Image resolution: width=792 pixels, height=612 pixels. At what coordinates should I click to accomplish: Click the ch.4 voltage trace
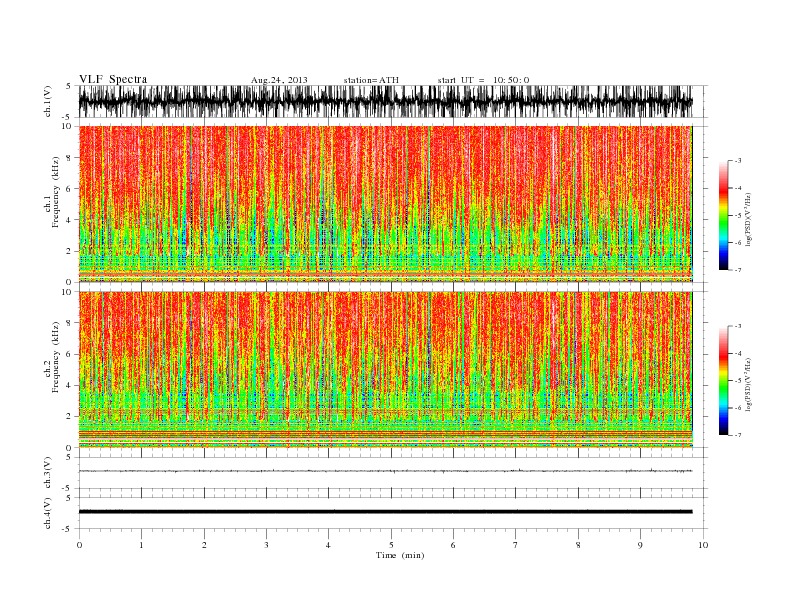tap(385, 512)
